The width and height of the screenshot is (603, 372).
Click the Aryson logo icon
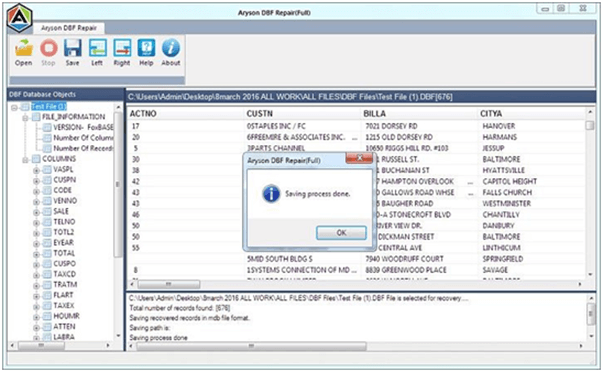20,18
